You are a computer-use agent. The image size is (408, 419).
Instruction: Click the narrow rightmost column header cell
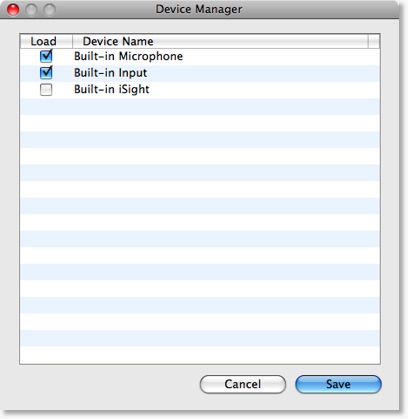pos(374,41)
